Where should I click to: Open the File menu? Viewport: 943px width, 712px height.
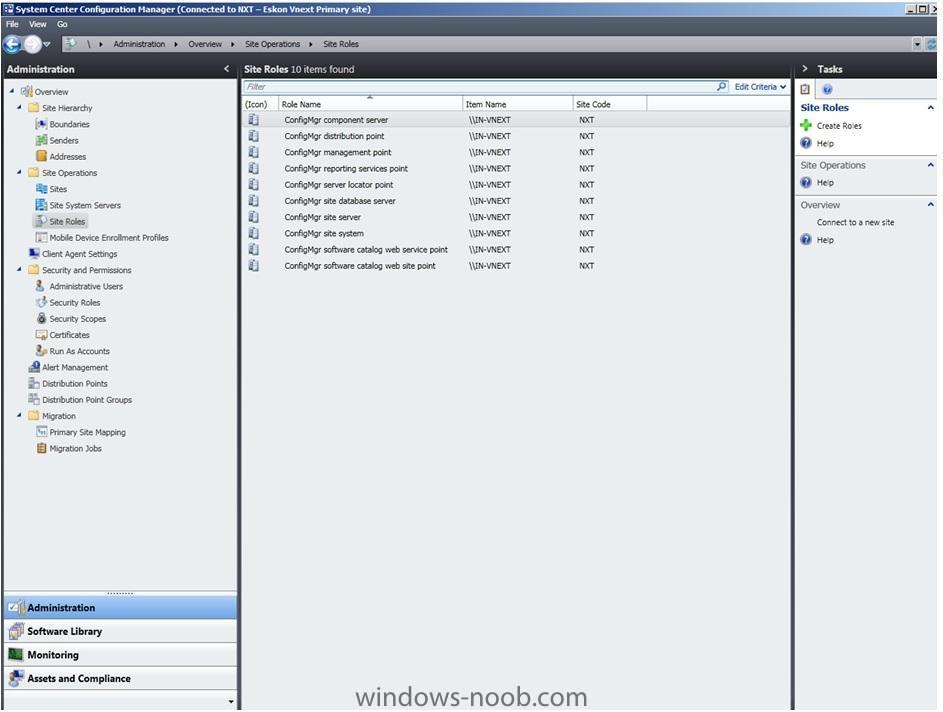click(12, 24)
